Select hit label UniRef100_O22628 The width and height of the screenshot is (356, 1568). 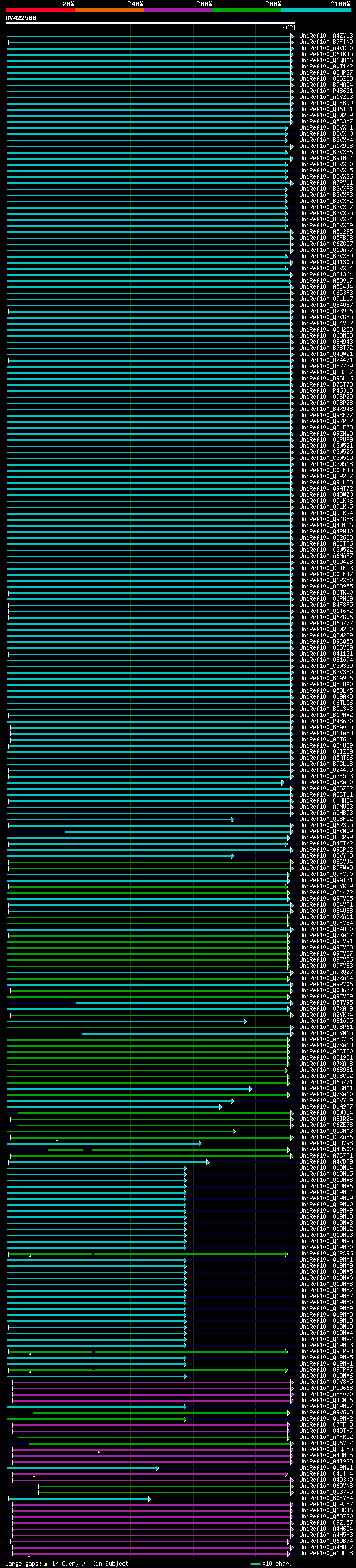pos(326,537)
